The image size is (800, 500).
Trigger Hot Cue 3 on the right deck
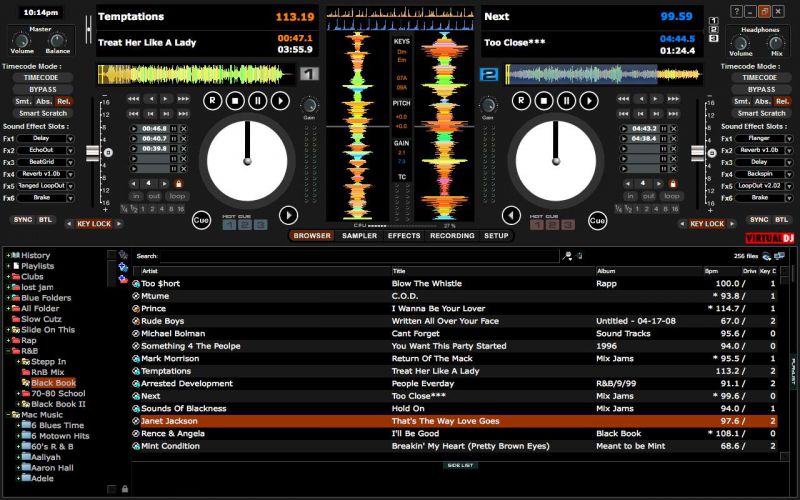[x=568, y=224]
